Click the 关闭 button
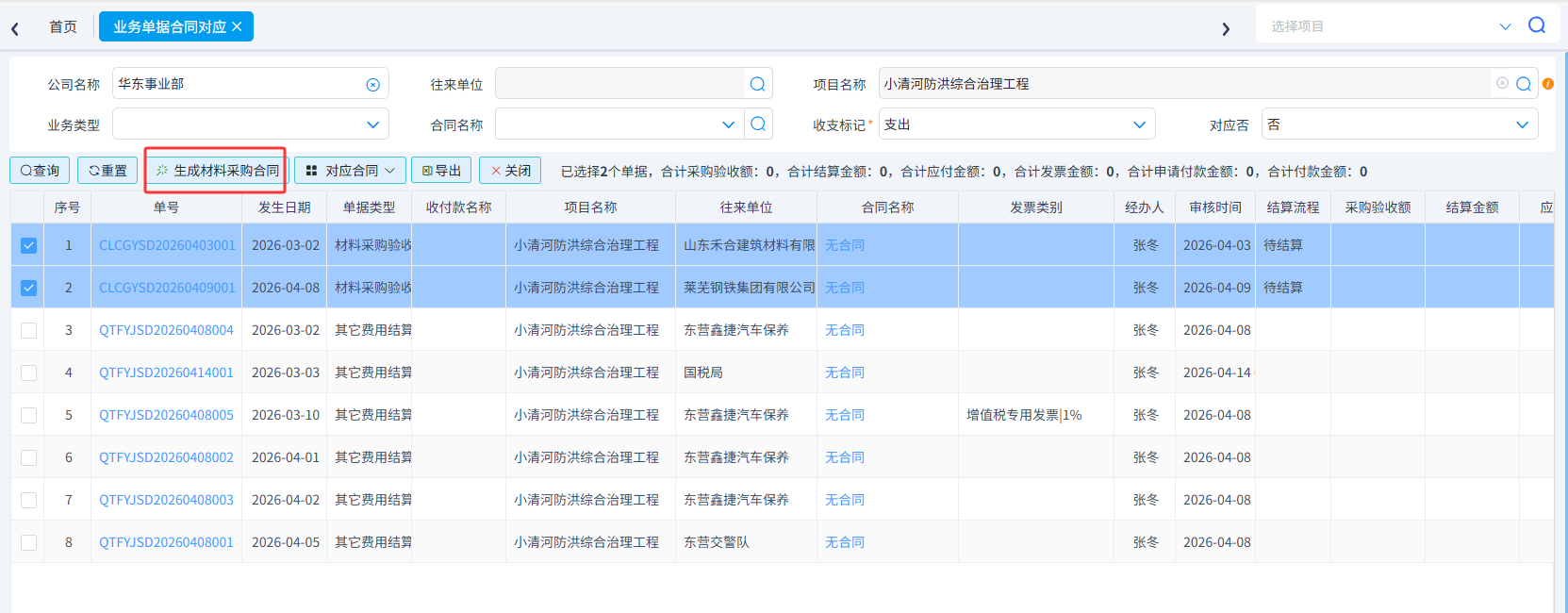 510,171
